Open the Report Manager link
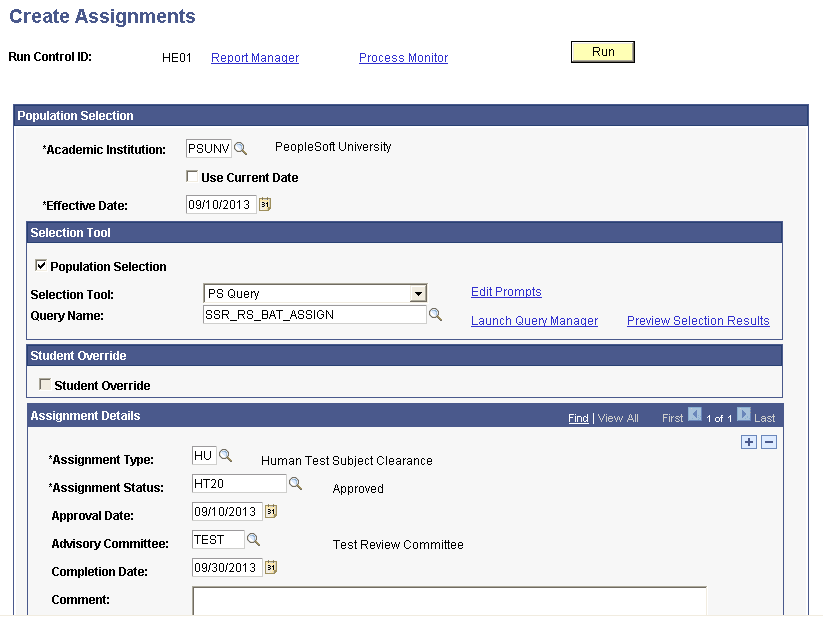823x617 pixels. point(254,57)
